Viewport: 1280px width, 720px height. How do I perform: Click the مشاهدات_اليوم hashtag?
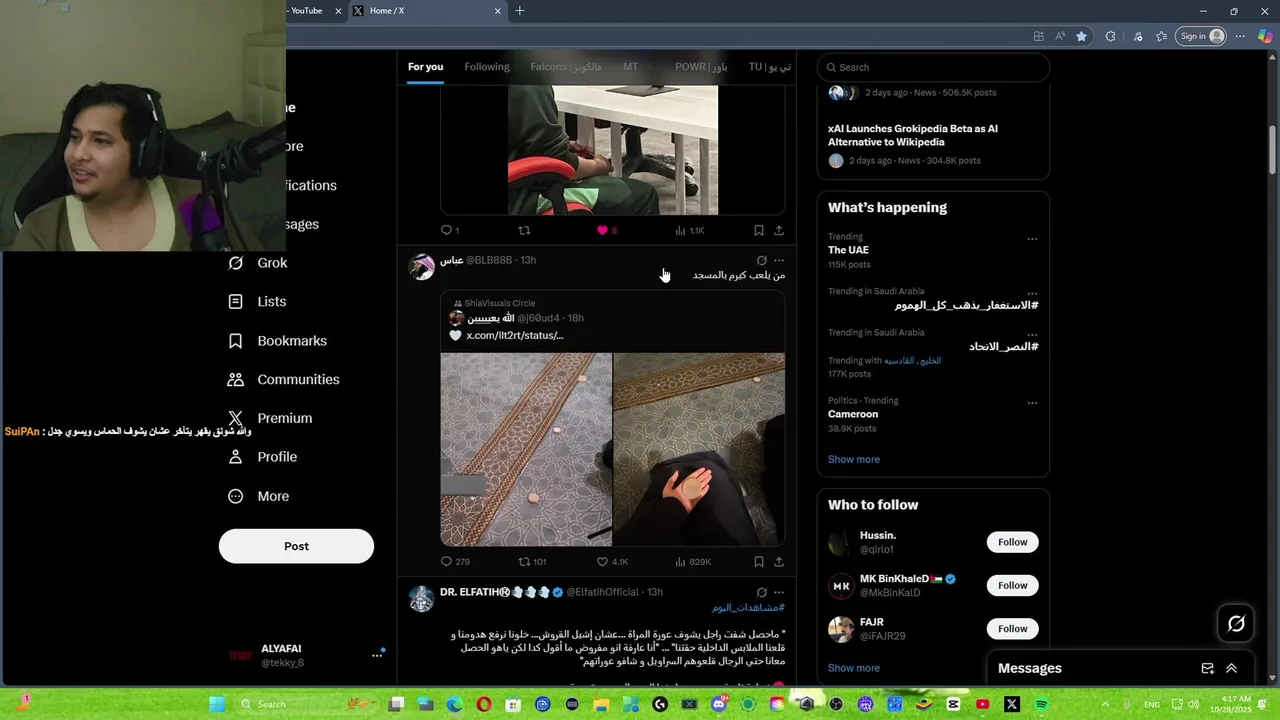[748, 607]
